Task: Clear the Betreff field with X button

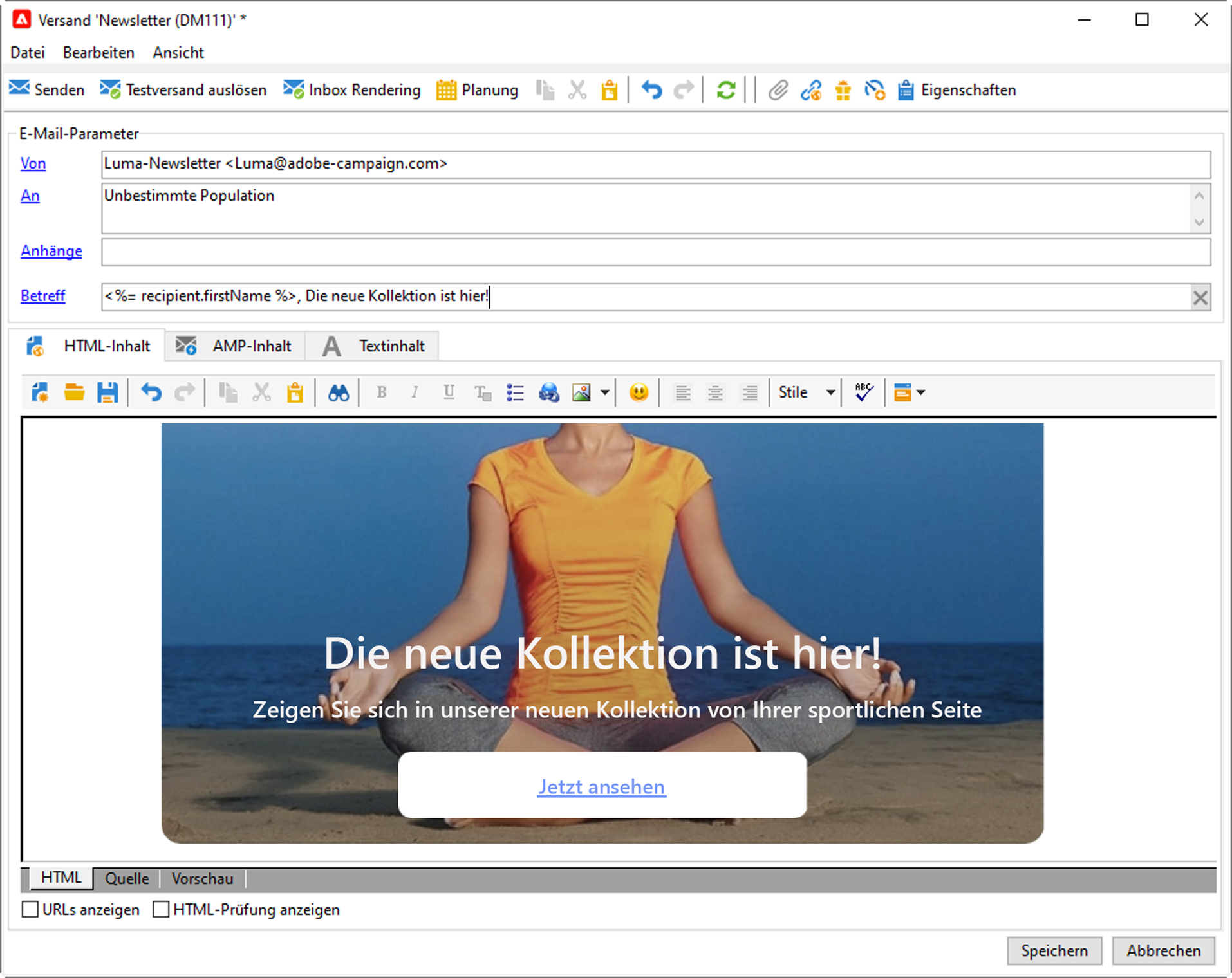Action: [x=1200, y=297]
